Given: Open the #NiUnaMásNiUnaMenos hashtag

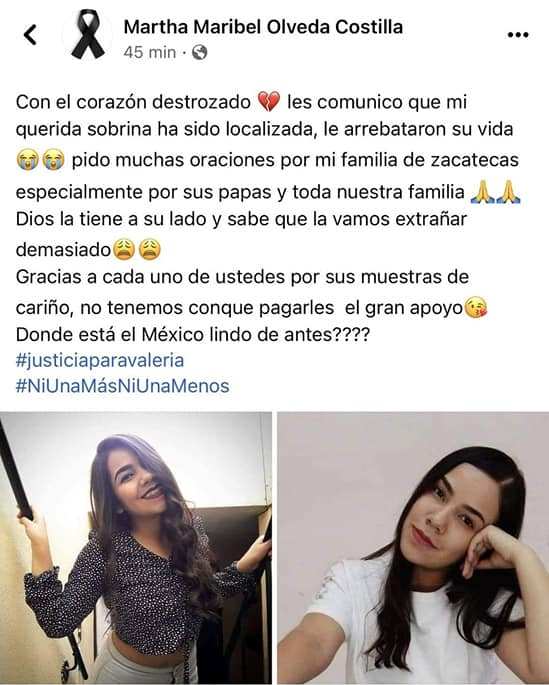Looking at the screenshot, I should (x=123, y=386).
